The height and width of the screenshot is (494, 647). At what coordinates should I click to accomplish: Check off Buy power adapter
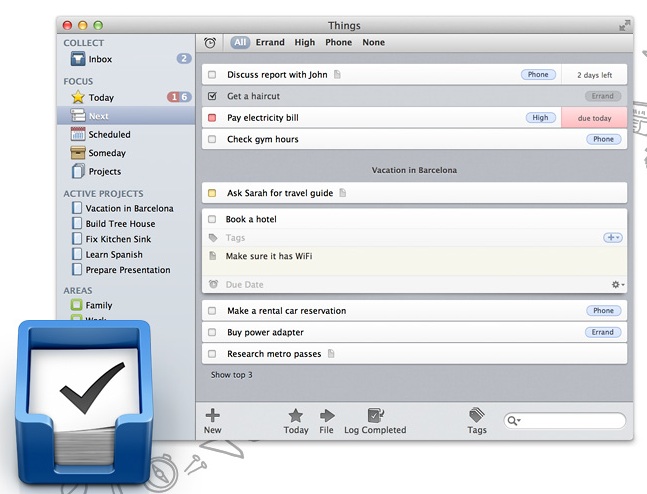(212, 332)
